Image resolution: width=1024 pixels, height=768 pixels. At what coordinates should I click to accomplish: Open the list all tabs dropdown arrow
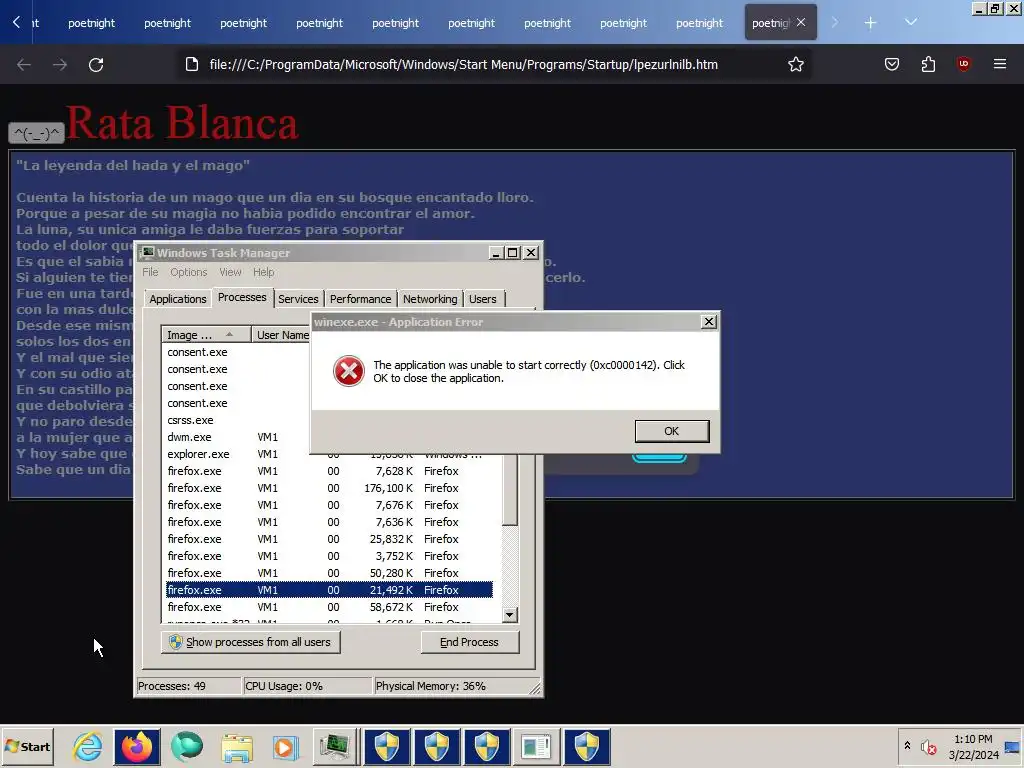pyautogui.click(x=911, y=22)
